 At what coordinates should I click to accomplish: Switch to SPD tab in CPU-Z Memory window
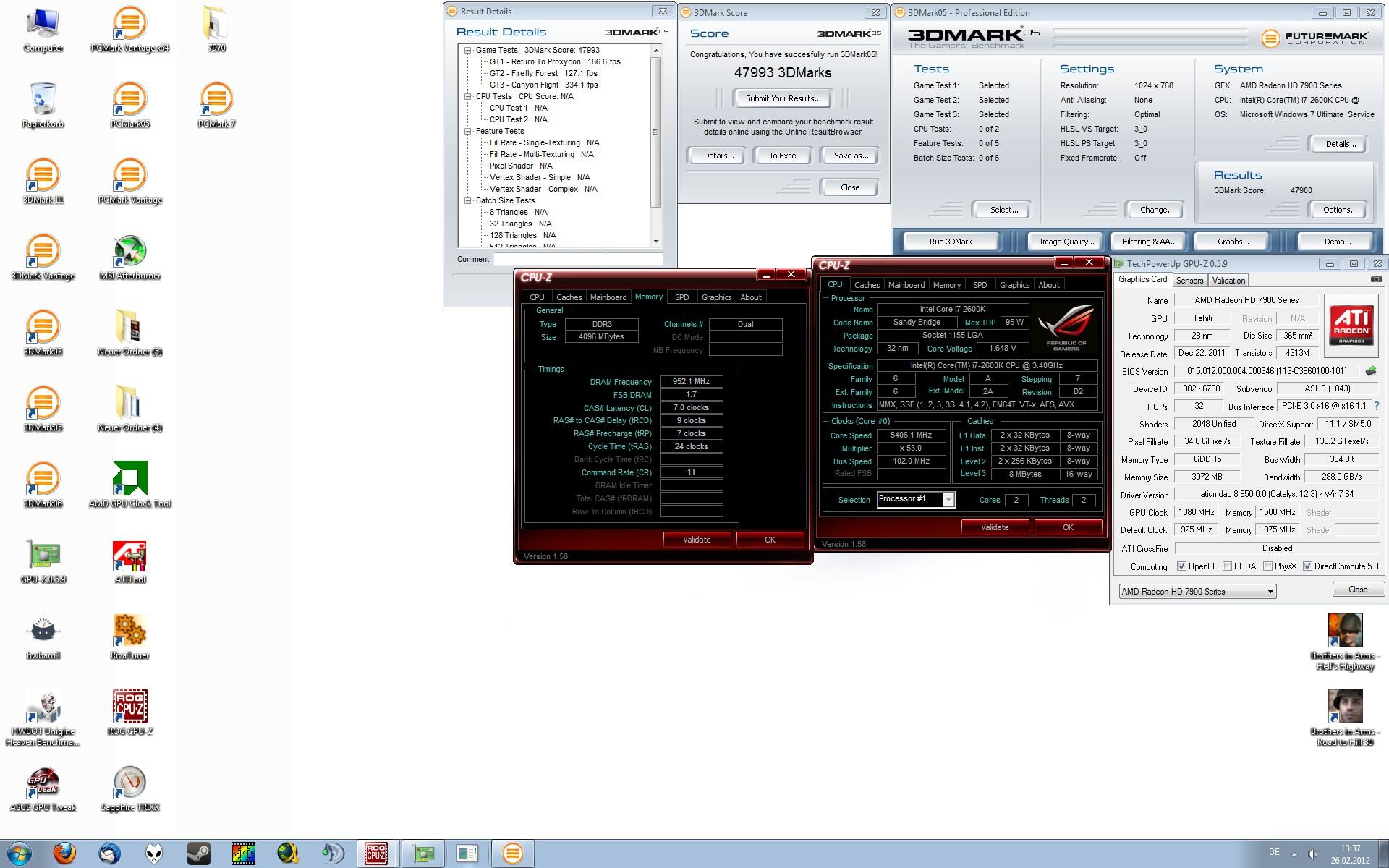coord(681,297)
